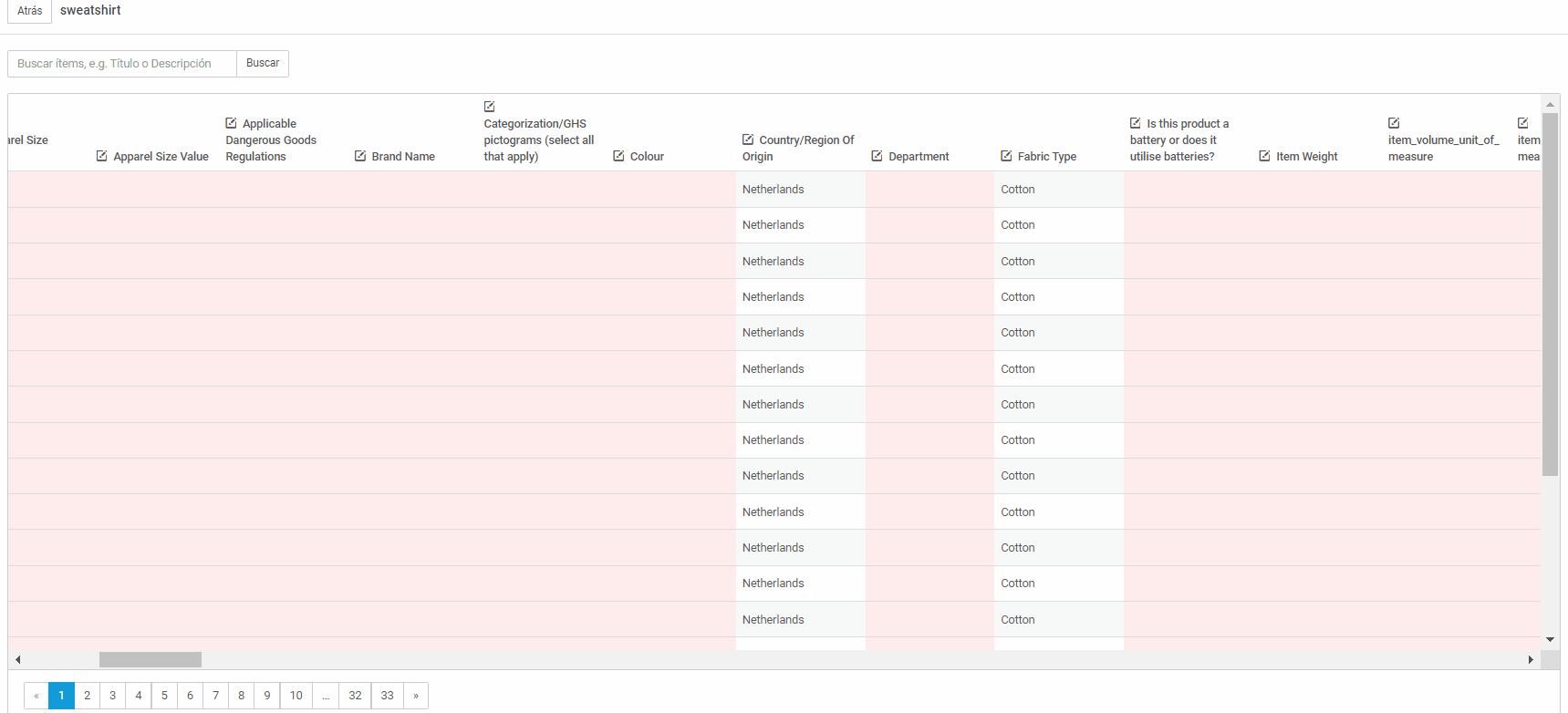Jump to page 33 in pagination

[x=387, y=696]
